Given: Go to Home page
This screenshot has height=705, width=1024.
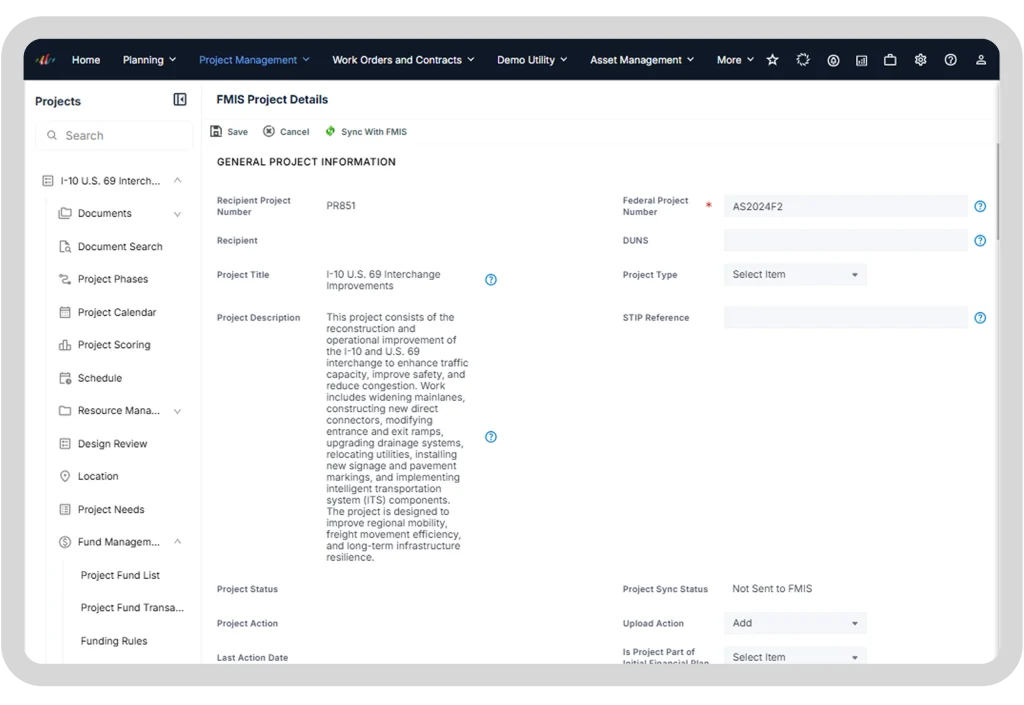Looking at the screenshot, I should (x=86, y=60).
